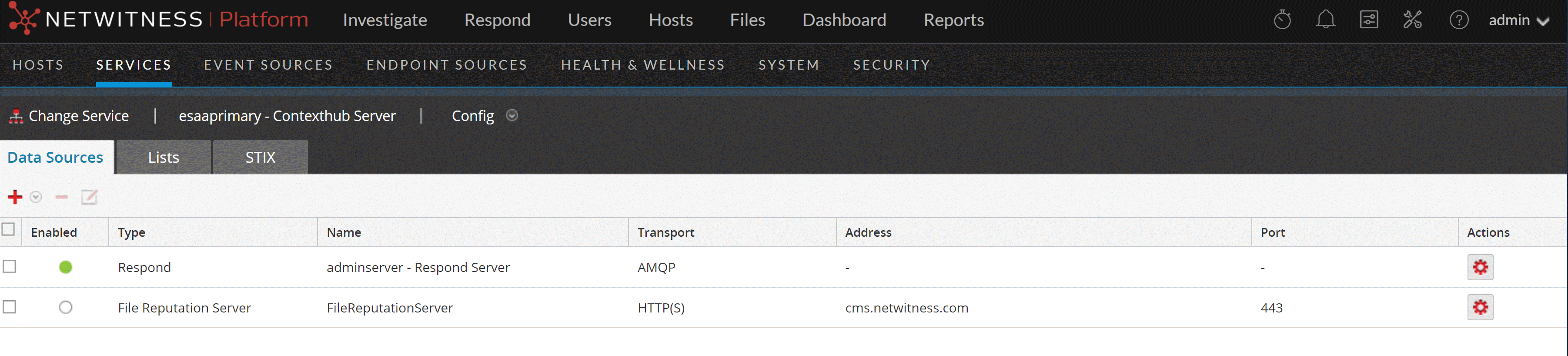
Task: Click gear actions icon for Respond Server row
Action: point(1480,267)
